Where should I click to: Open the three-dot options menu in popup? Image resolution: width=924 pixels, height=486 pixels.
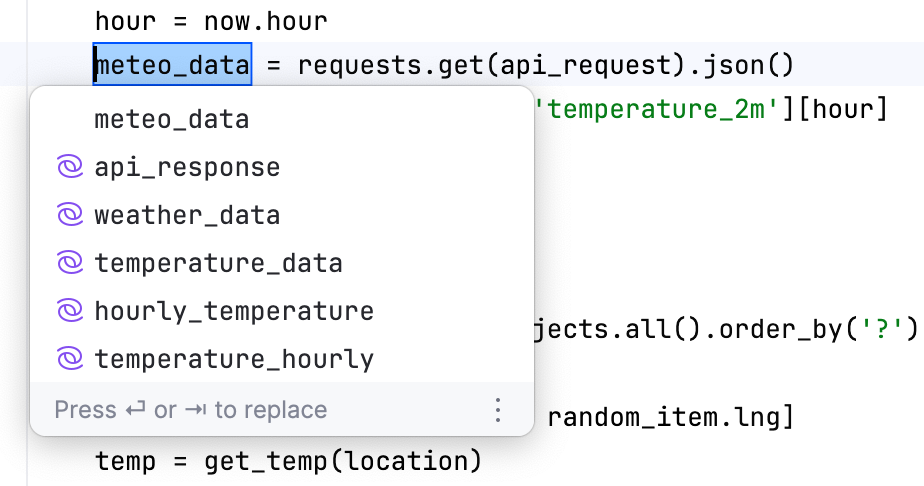click(x=498, y=410)
